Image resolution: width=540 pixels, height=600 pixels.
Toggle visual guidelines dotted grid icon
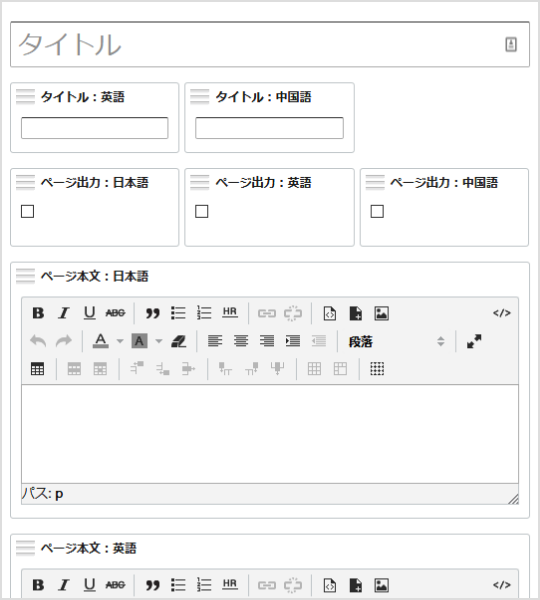tap(377, 369)
